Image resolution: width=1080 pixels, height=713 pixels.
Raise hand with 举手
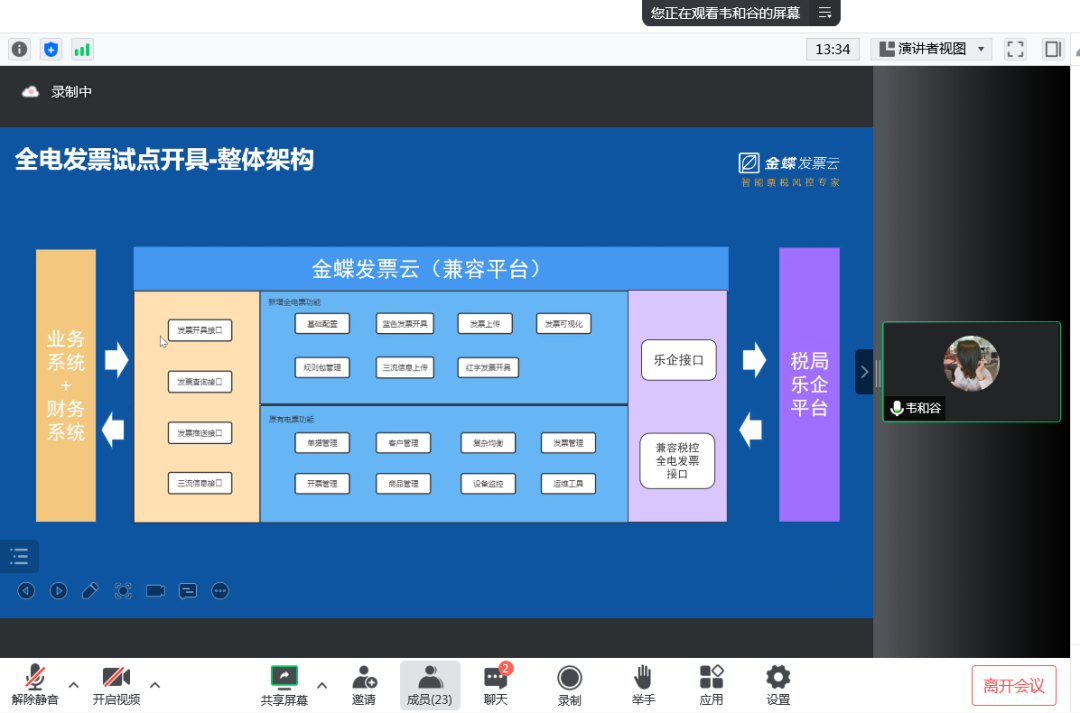click(643, 685)
